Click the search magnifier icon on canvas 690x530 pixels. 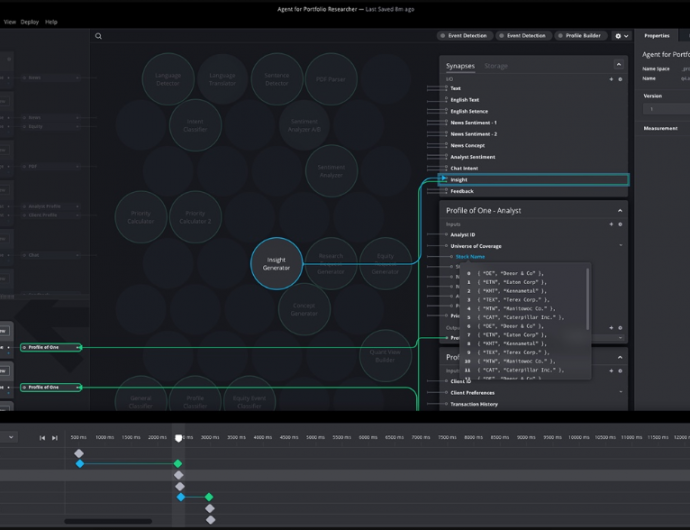click(x=98, y=36)
